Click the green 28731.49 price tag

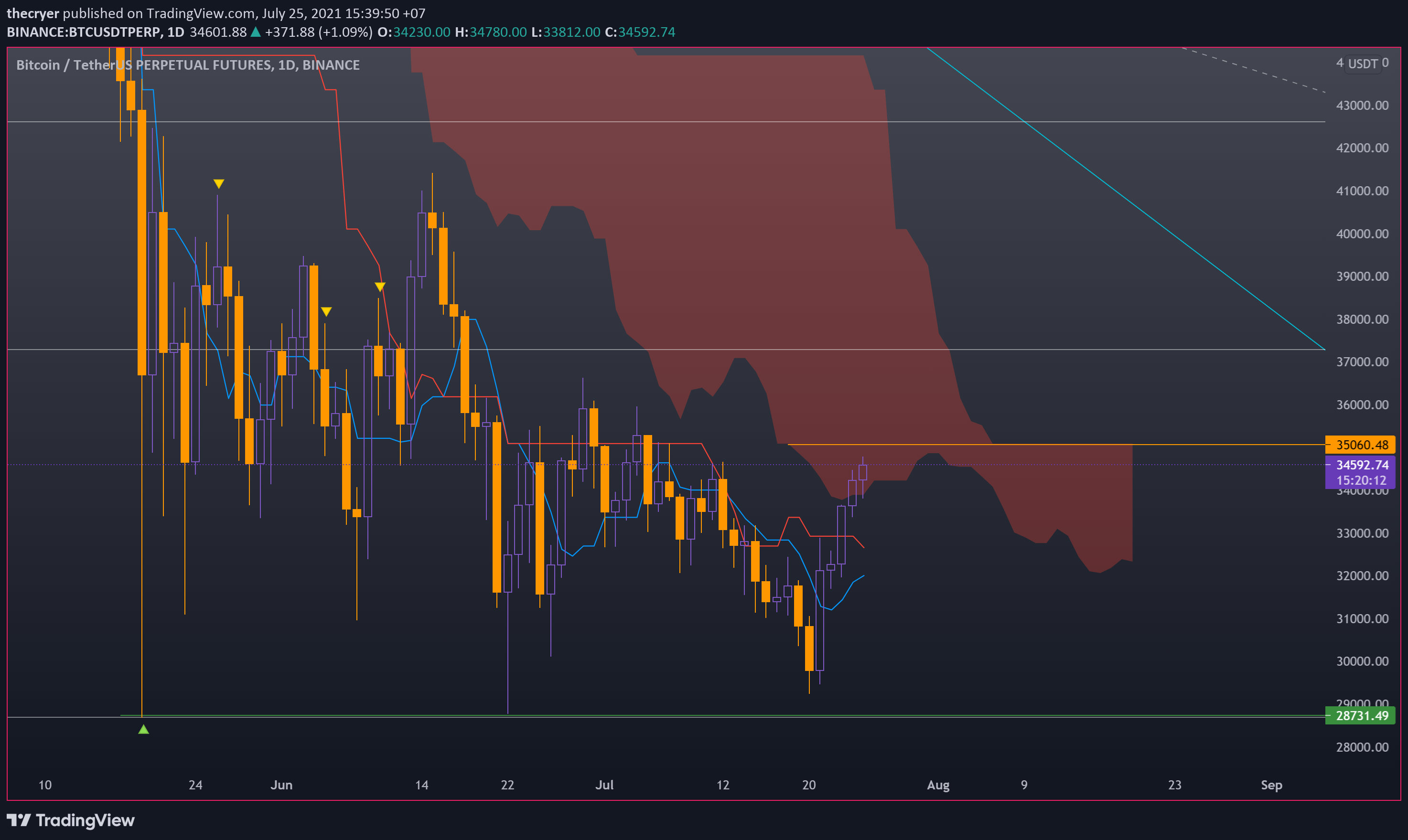(1361, 715)
